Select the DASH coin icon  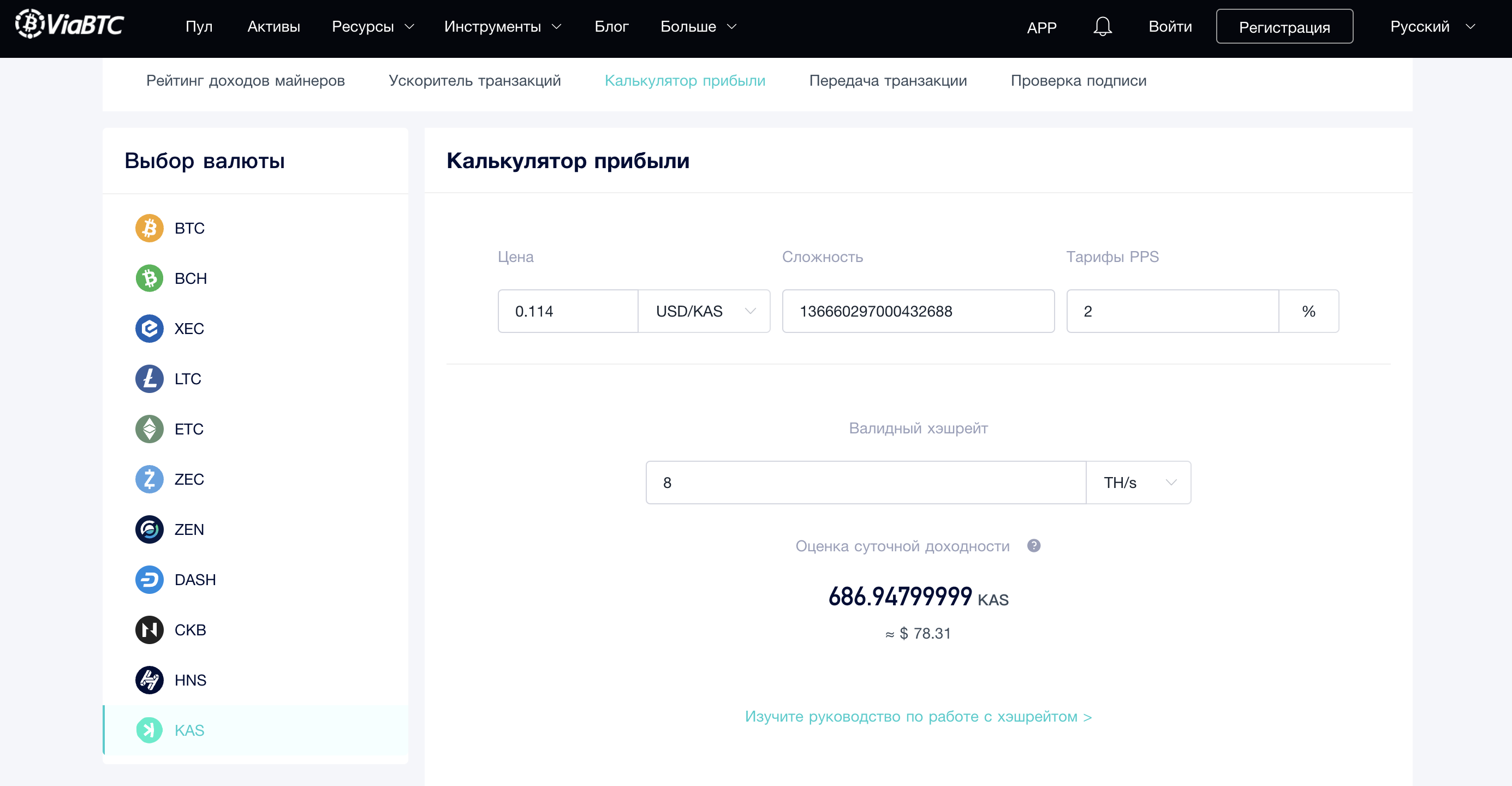(149, 579)
